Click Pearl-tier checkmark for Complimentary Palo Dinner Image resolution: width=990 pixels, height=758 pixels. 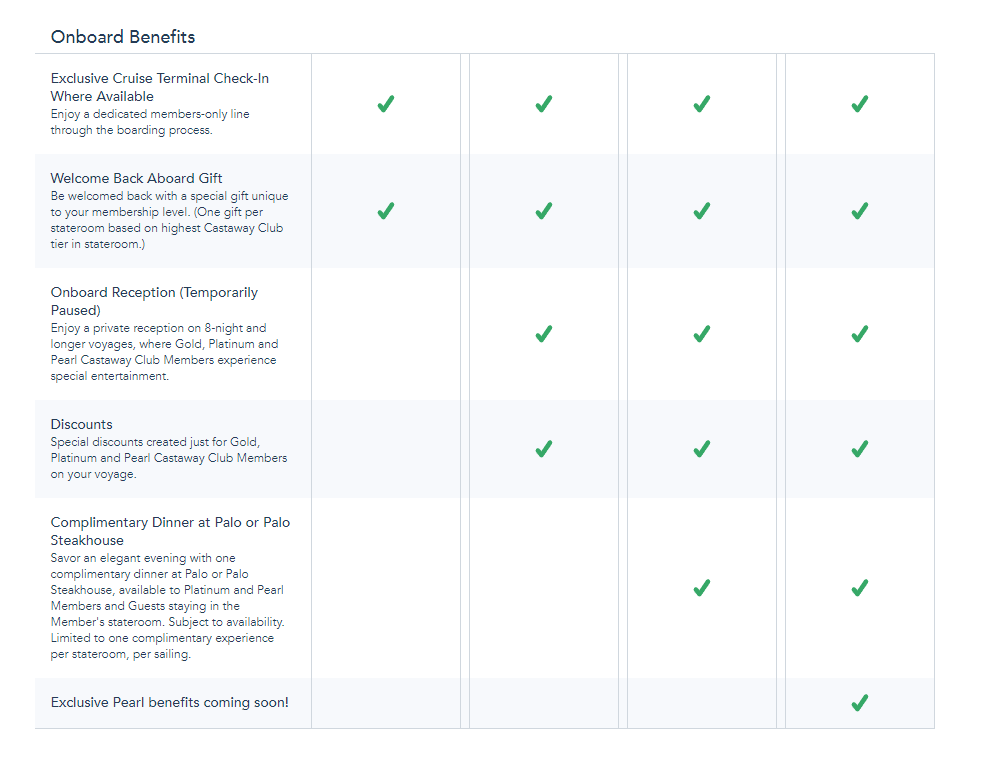pyautogui.click(x=859, y=588)
